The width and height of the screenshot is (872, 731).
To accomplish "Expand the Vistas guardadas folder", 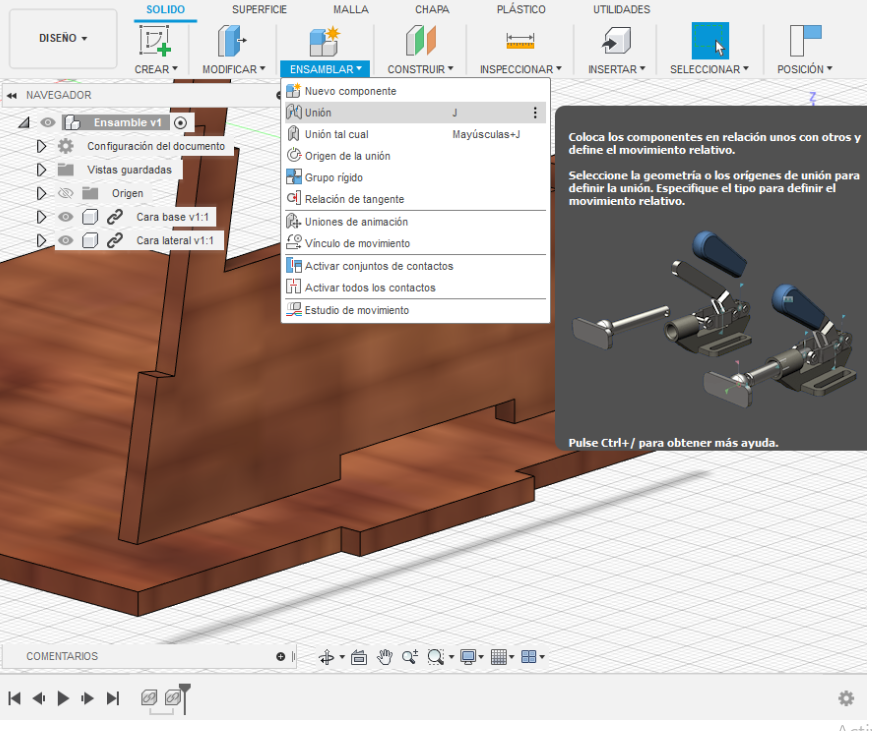I will point(41,170).
